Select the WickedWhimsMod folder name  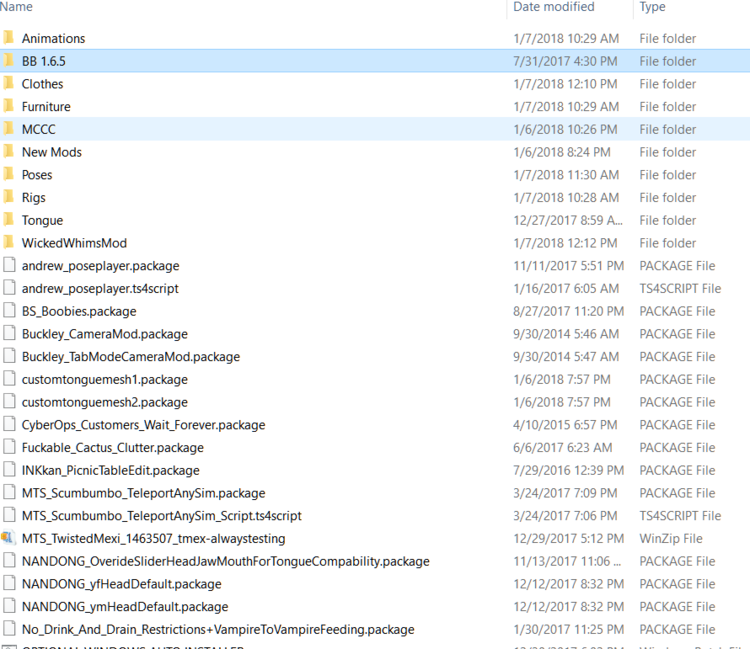click(x=74, y=243)
